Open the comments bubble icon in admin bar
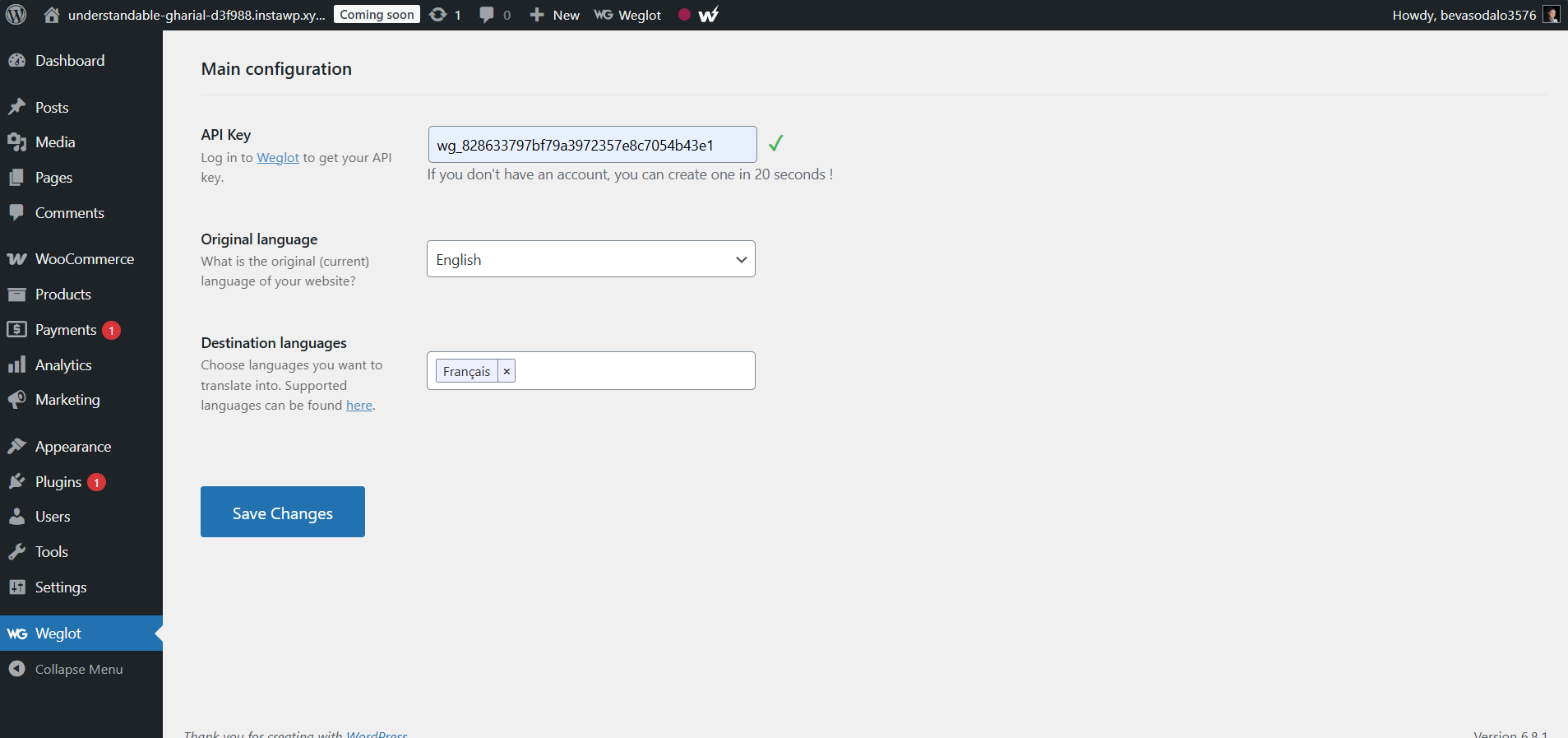Image resolution: width=1568 pixels, height=738 pixels. click(x=487, y=15)
